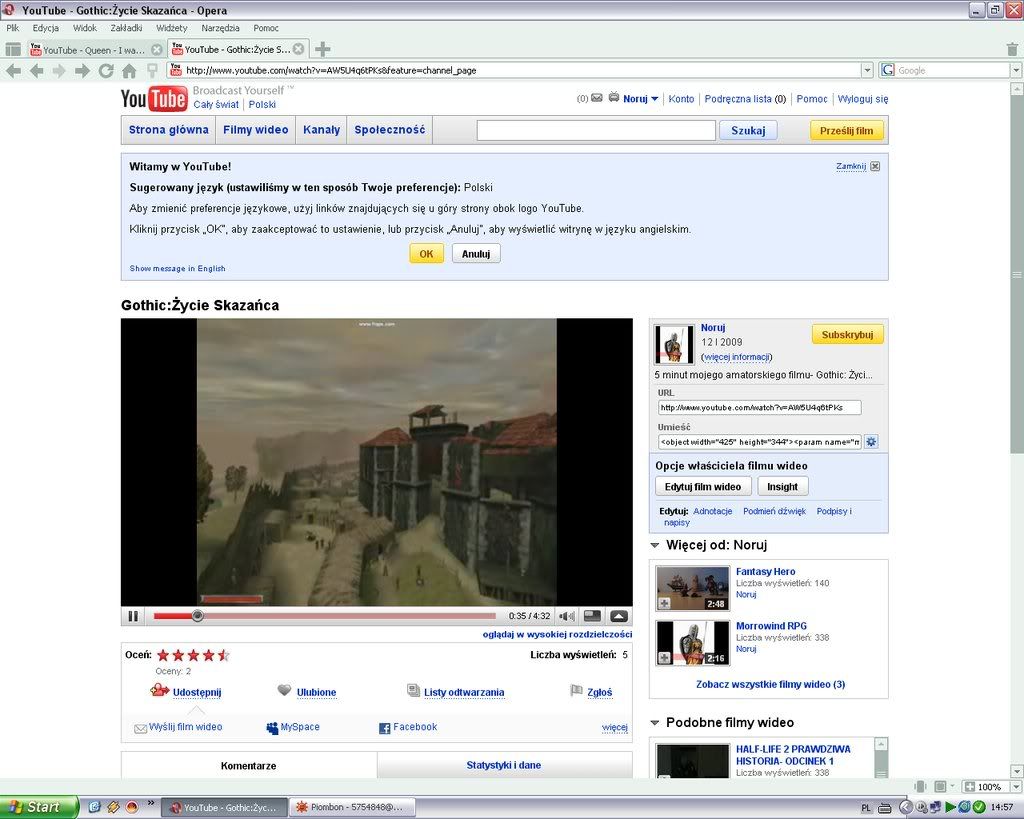This screenshot has height=819, width=1024.
Task: Rate the video with the first star
Action: [163, 655]
